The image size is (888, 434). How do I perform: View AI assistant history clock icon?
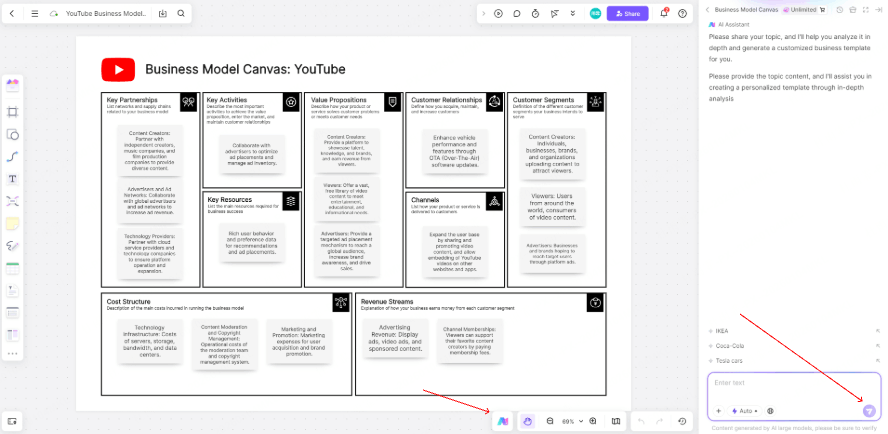coord(840,10)
